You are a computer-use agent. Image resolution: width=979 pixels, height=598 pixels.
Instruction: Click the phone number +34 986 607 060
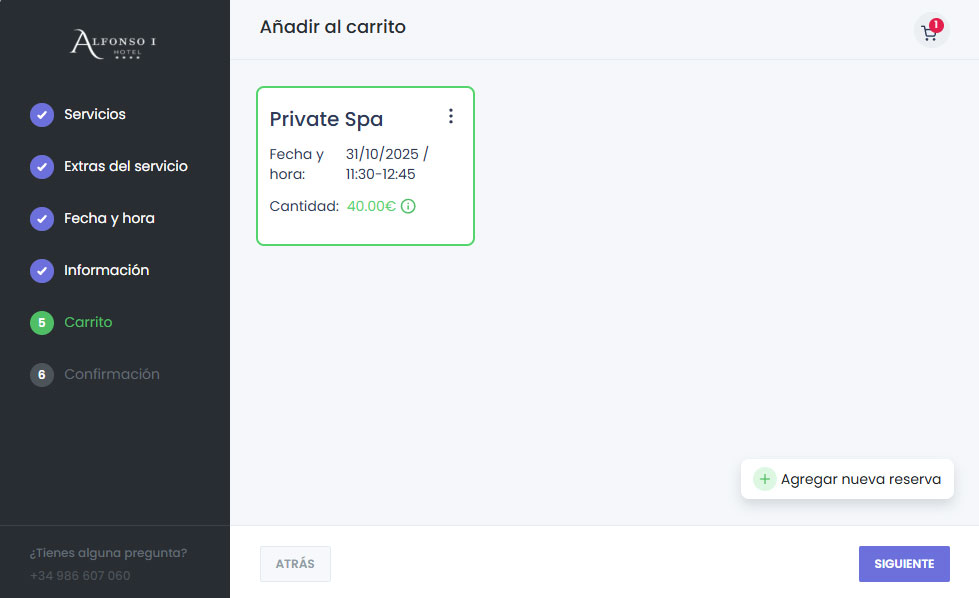[80, 576]
